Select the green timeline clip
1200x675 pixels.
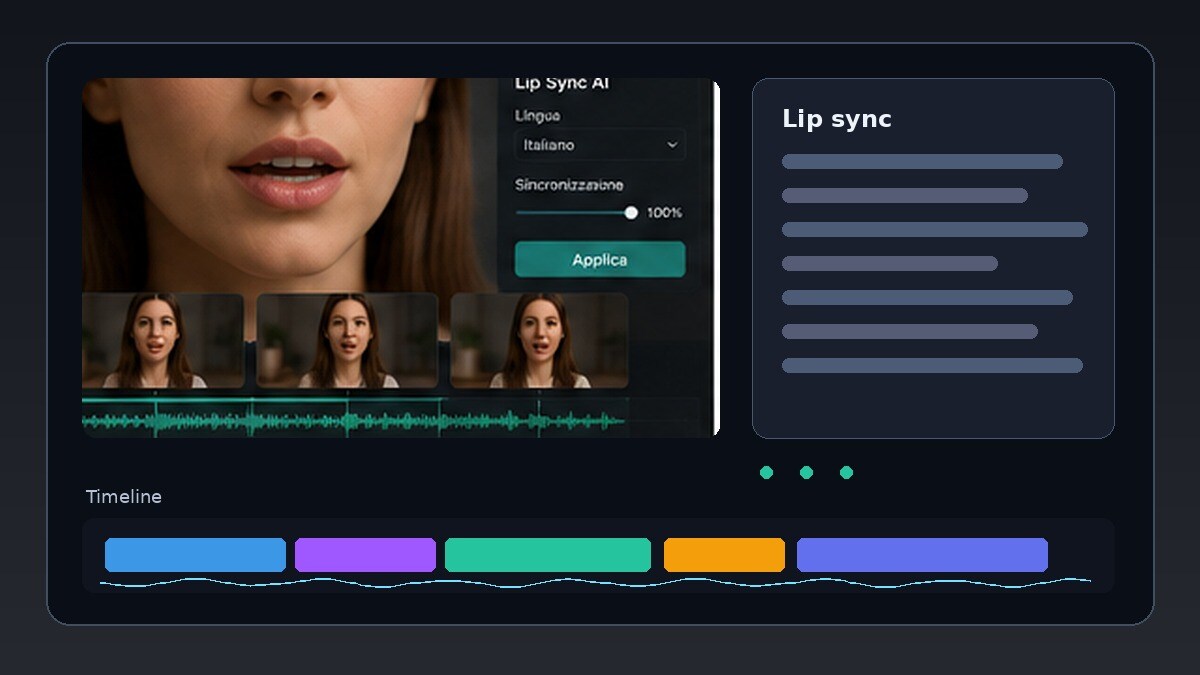pyautogui.click(x=548, y=555)
